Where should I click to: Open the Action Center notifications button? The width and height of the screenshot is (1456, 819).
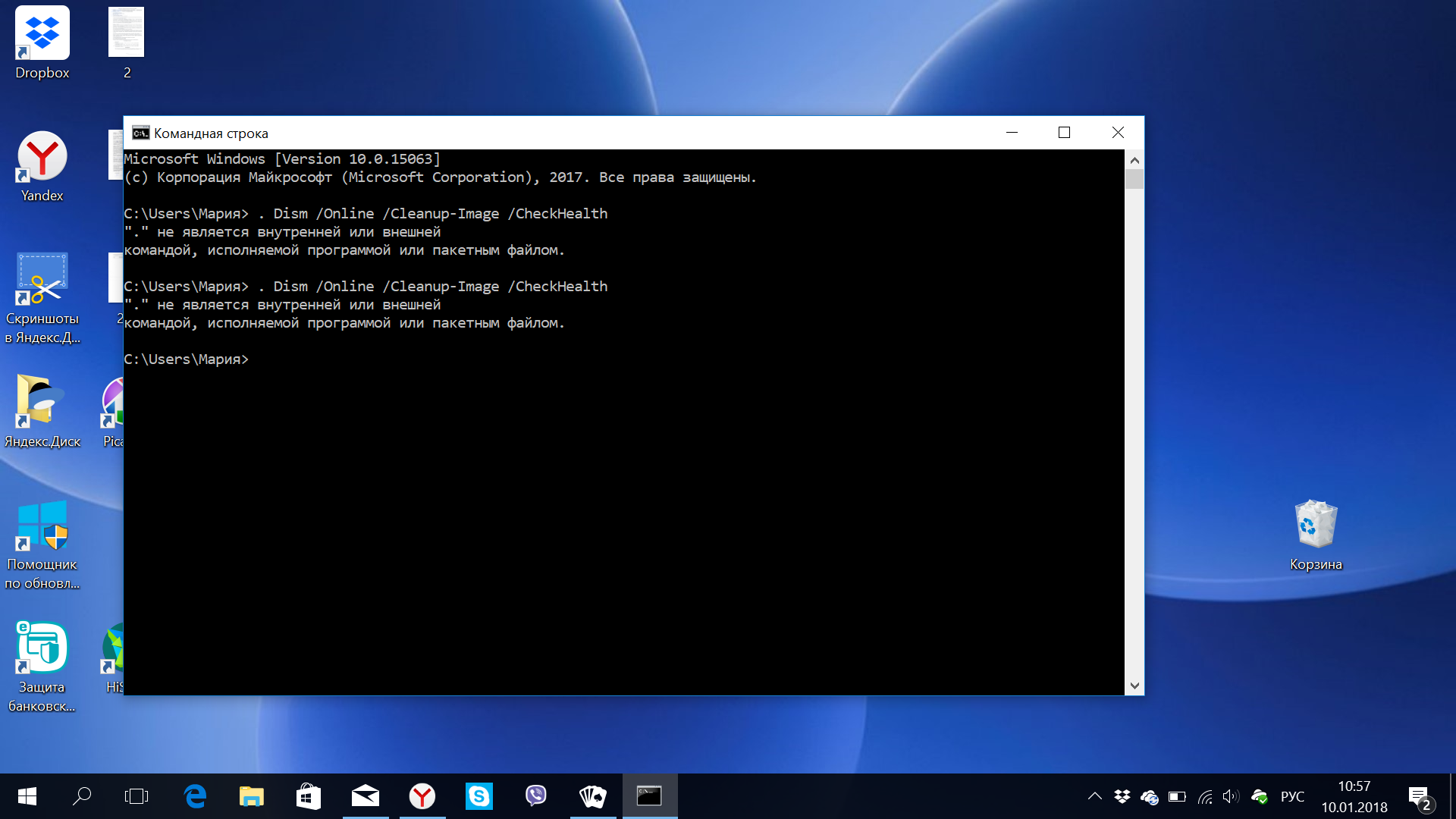pos(1420,796)
